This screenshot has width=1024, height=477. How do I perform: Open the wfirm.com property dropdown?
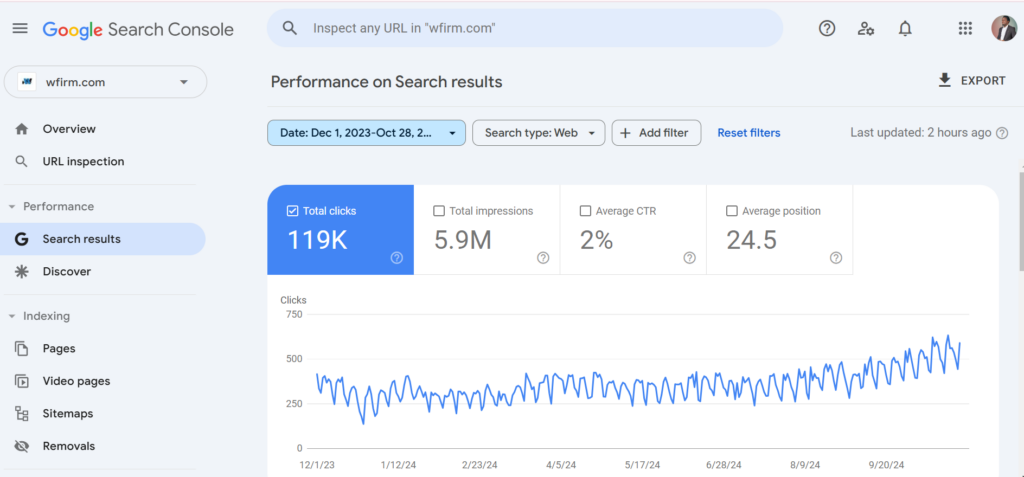[106, 82]
